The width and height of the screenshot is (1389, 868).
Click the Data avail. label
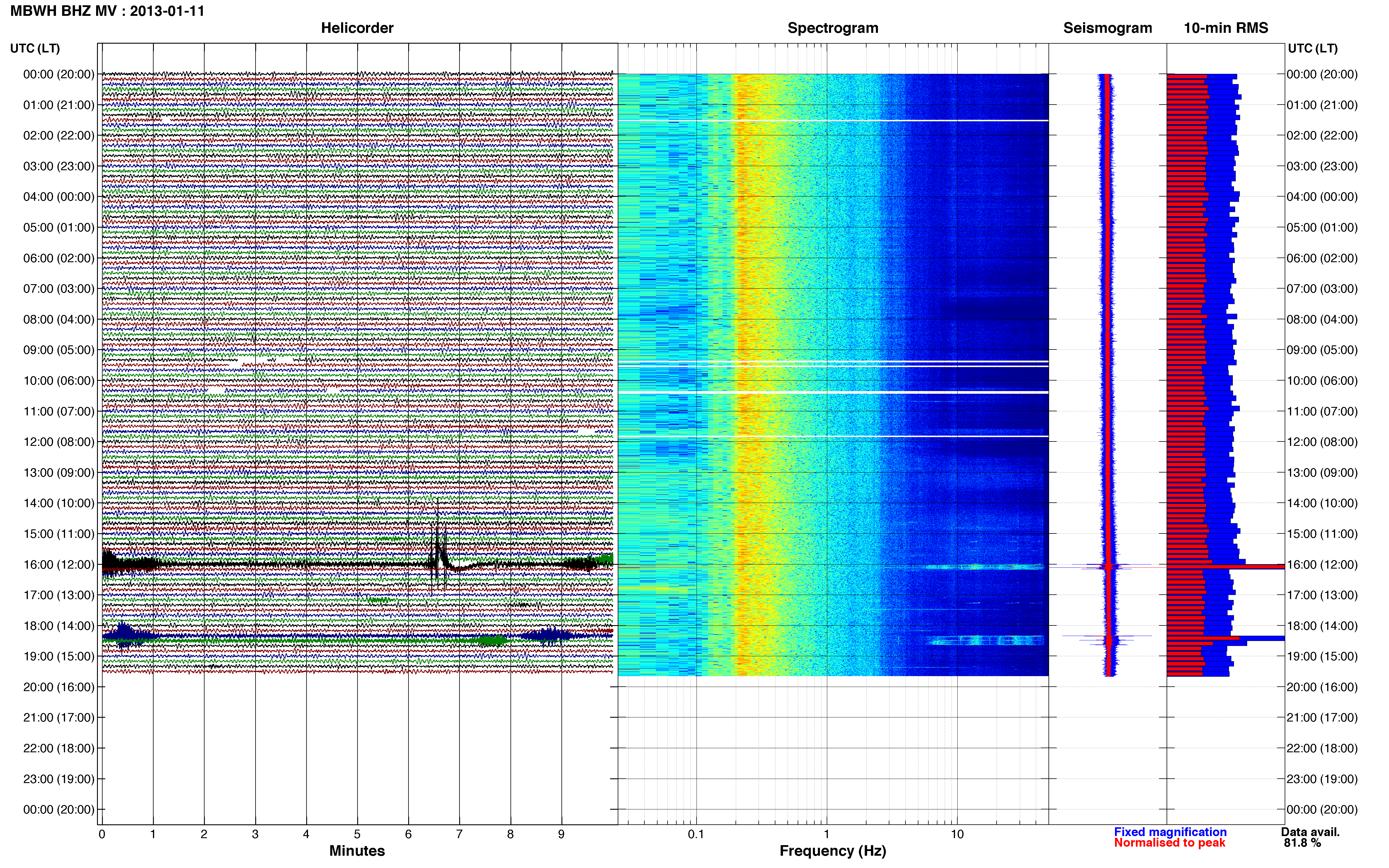pos(1310,832)
